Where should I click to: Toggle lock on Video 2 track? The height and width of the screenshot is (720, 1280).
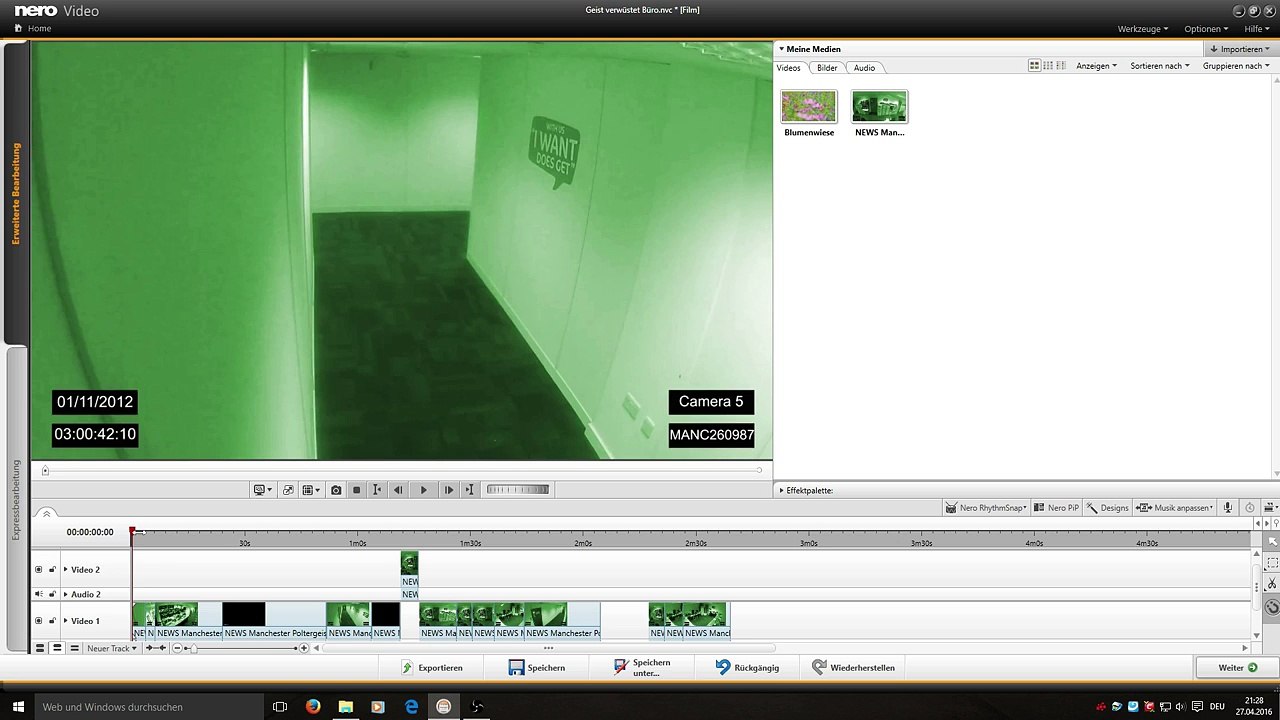coord(52,570)
